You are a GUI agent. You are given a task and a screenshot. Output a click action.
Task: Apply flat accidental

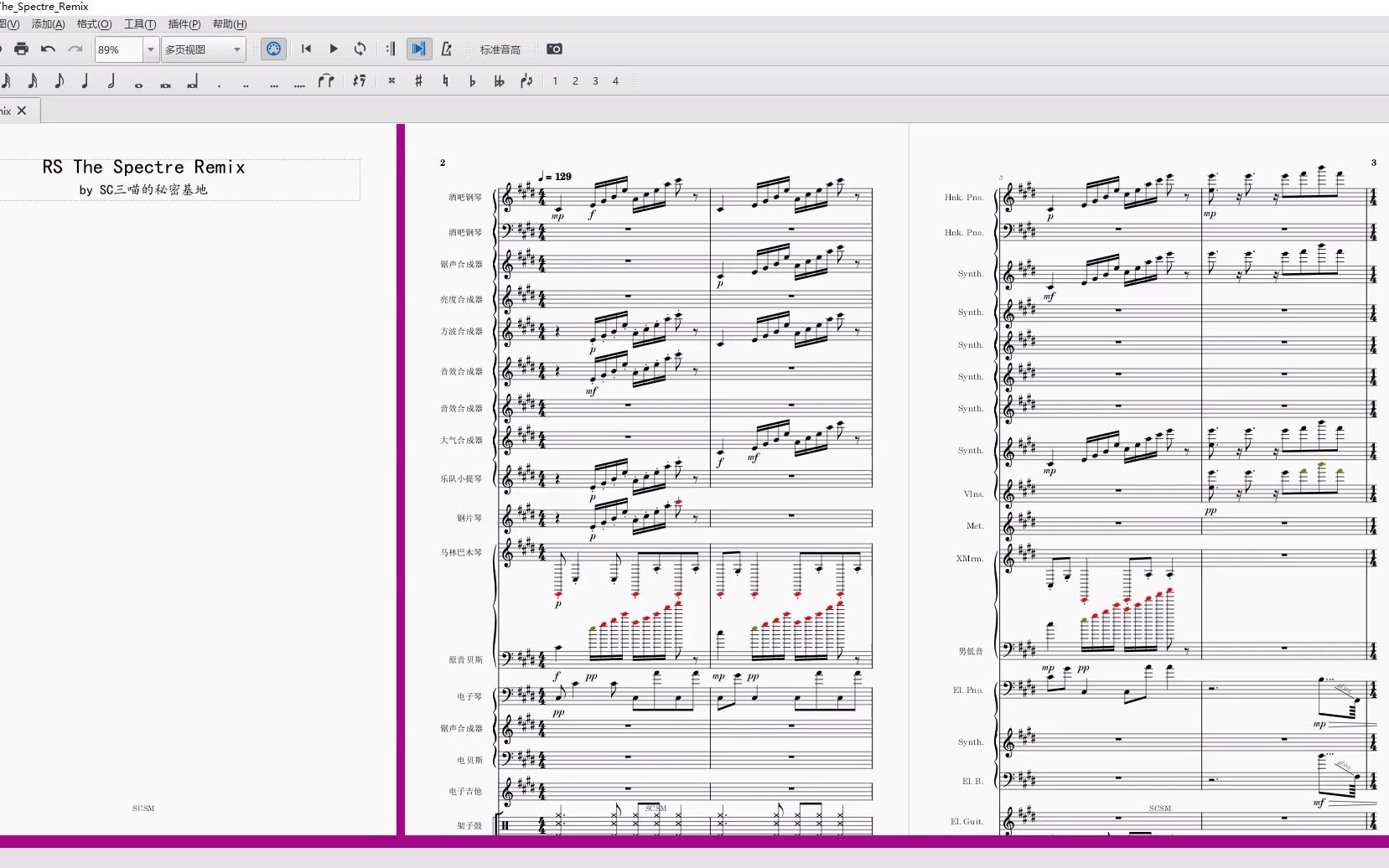(x=472, y=81)
